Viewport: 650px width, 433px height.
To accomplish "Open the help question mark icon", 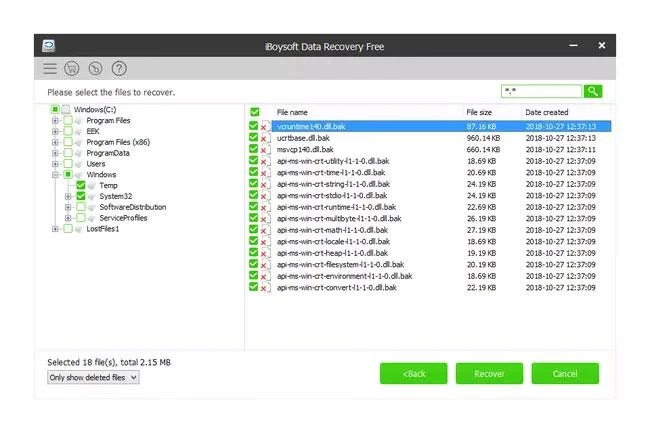I will (119, 68).
